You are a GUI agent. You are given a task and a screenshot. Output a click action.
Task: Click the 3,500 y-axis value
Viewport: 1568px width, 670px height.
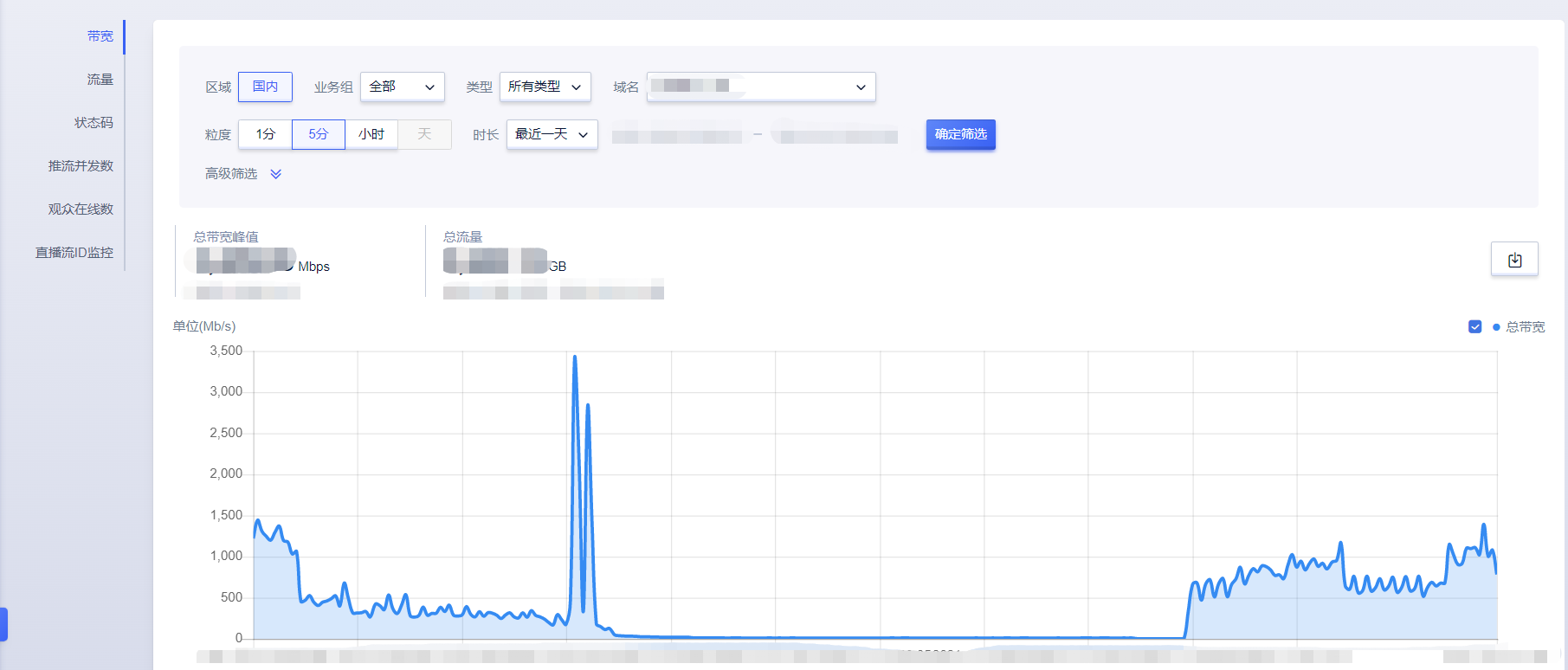[x=226, y=351]
